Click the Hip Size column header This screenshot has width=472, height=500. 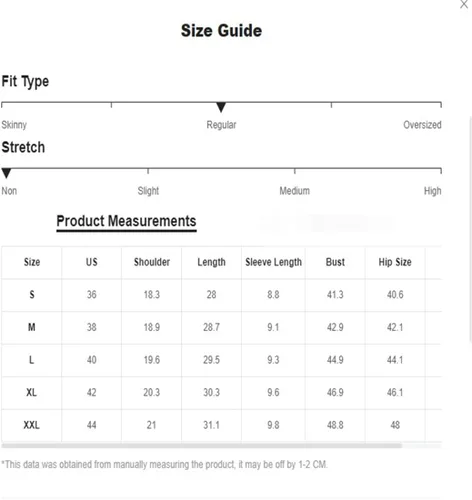pos(395,262)
